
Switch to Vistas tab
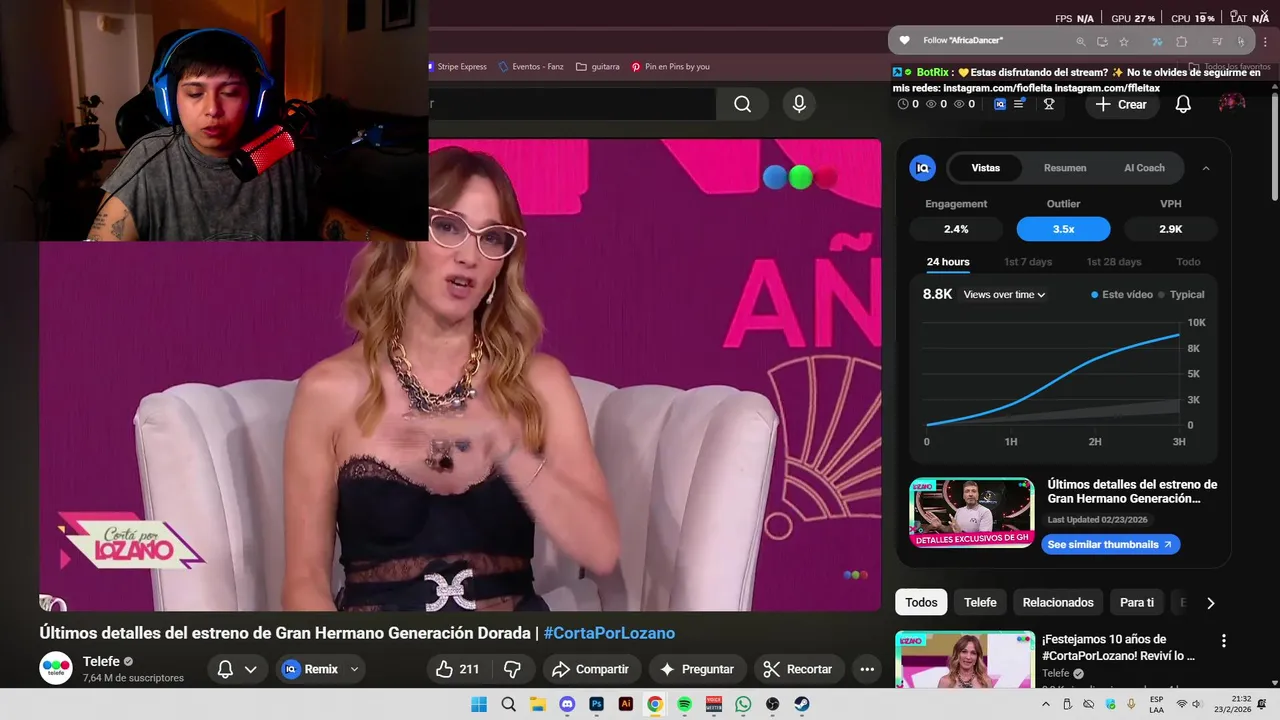click(x=986, y=168)
